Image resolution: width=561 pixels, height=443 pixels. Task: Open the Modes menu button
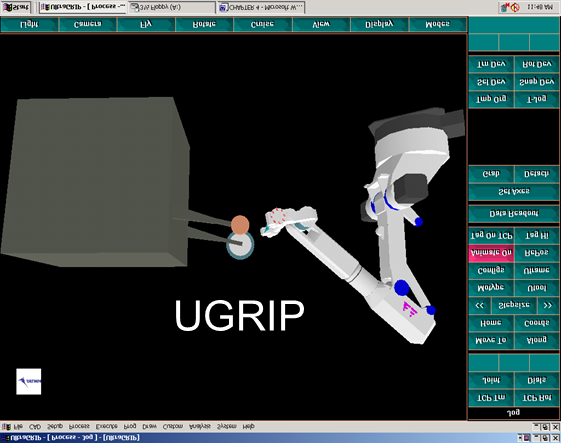[438, 24]
